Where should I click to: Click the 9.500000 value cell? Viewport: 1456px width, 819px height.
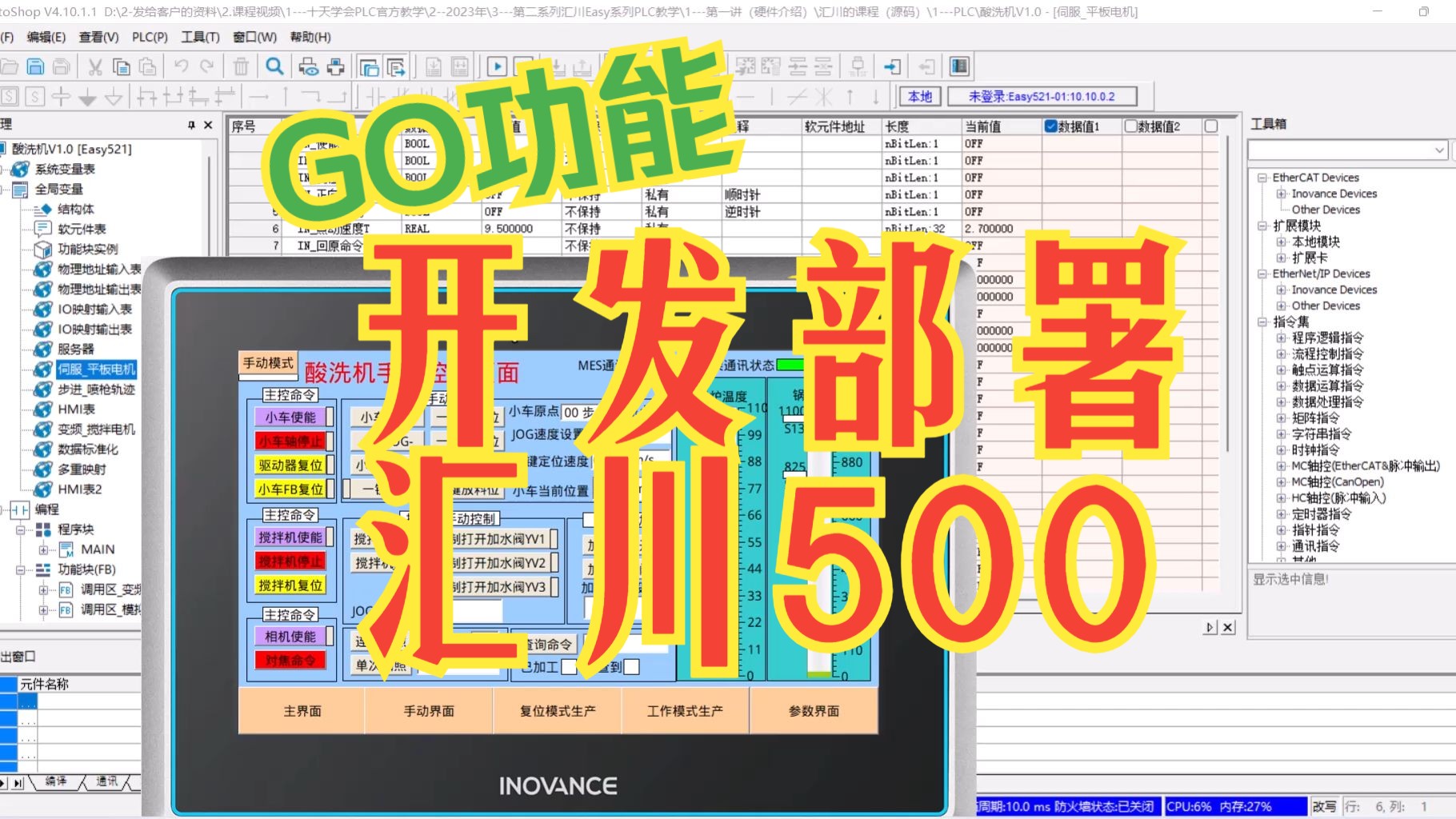(520, 229)
